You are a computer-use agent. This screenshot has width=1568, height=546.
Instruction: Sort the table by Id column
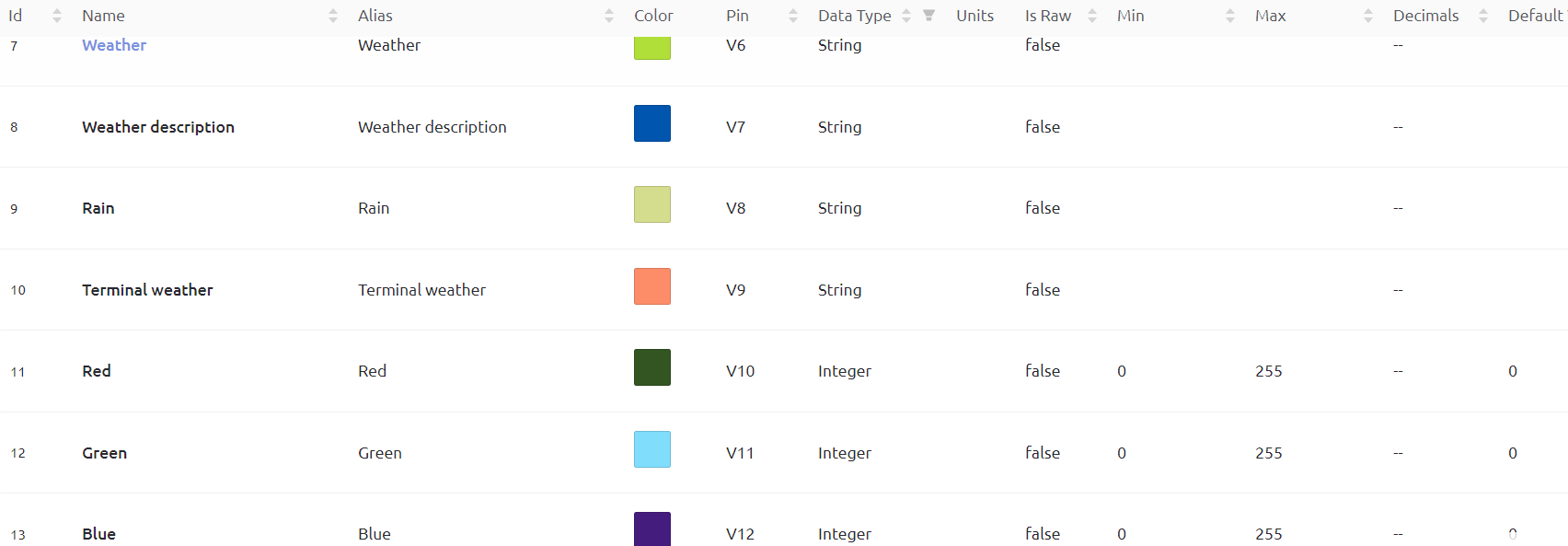[56, 16]
